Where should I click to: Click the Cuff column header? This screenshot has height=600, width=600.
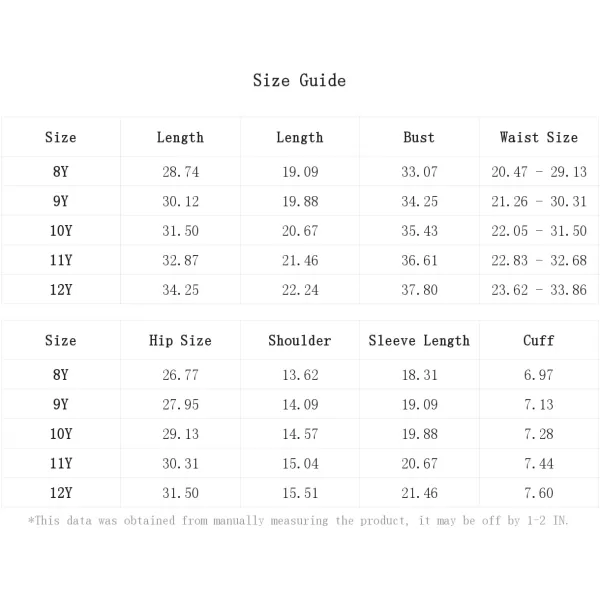point(539,341)
